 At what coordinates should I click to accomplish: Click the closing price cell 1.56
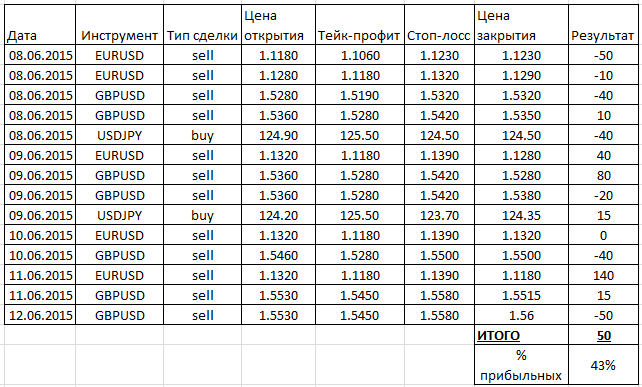[521, 315]
